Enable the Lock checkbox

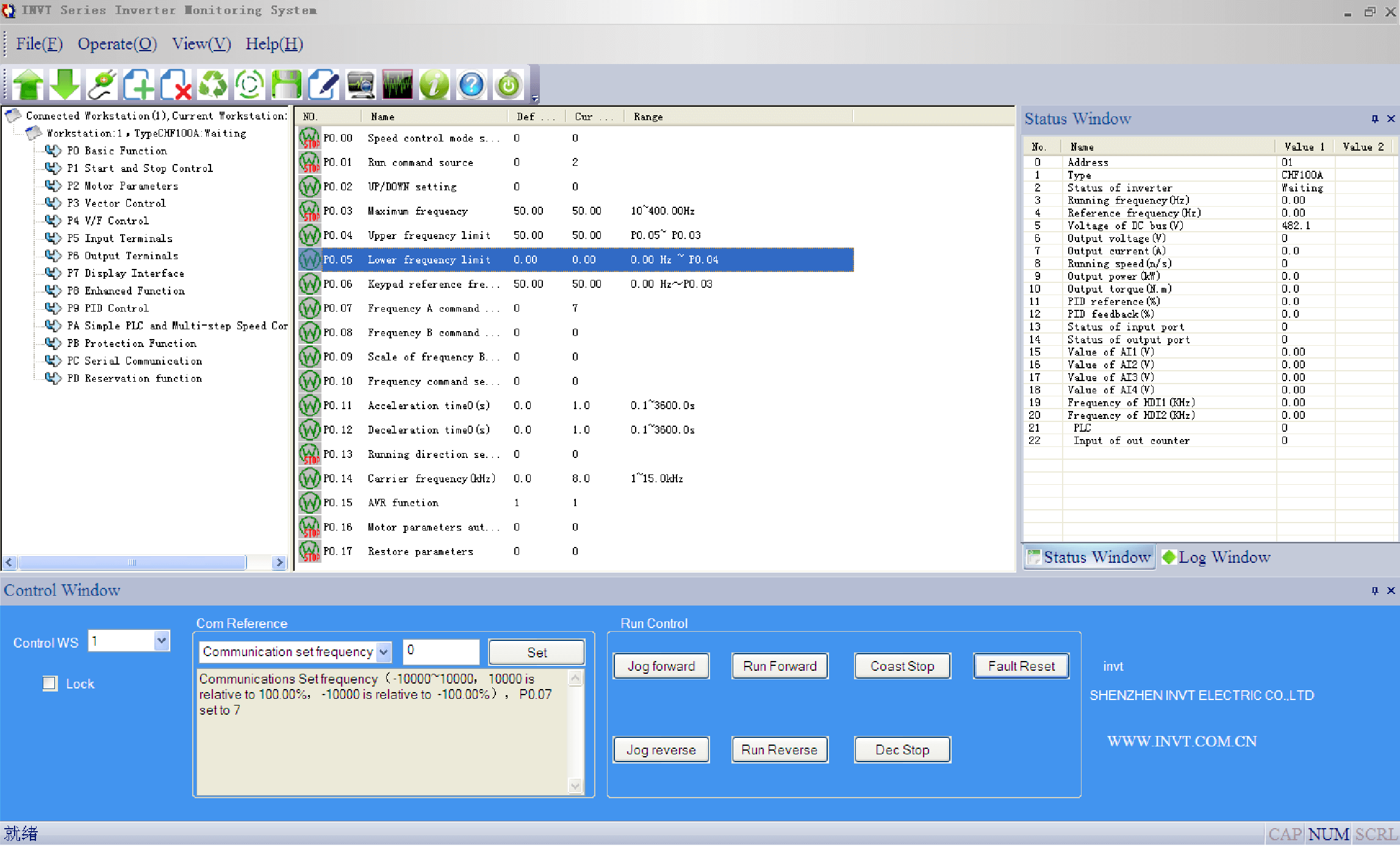(x=50, y=684)
